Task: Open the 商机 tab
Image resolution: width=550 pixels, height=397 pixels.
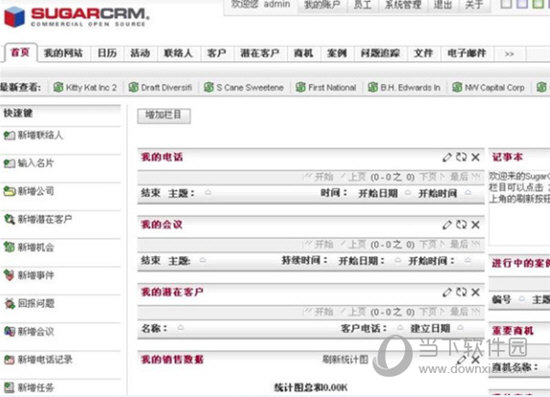Action: point(303,53)
